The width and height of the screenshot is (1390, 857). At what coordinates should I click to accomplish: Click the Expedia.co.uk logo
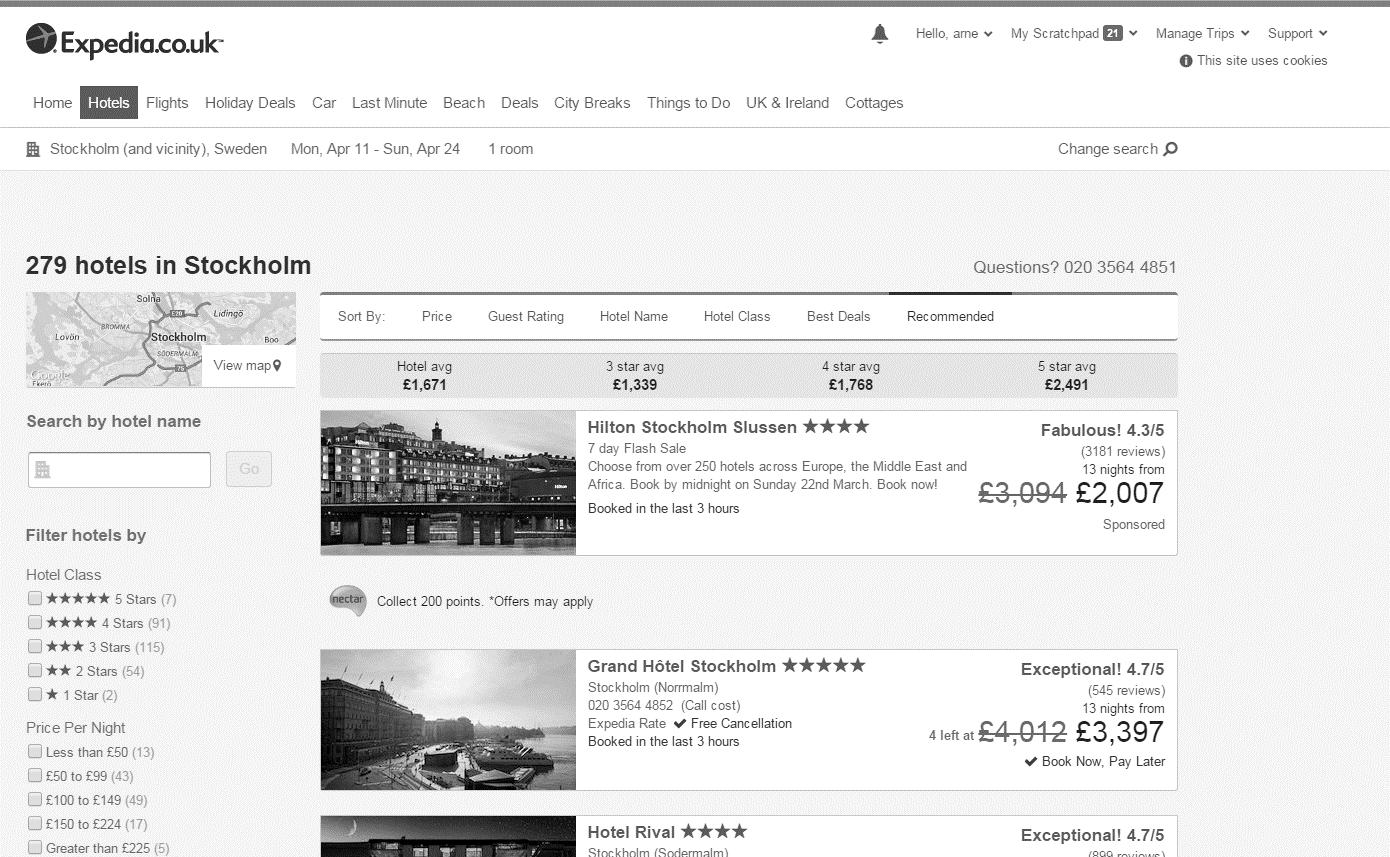tap(124, 41)
